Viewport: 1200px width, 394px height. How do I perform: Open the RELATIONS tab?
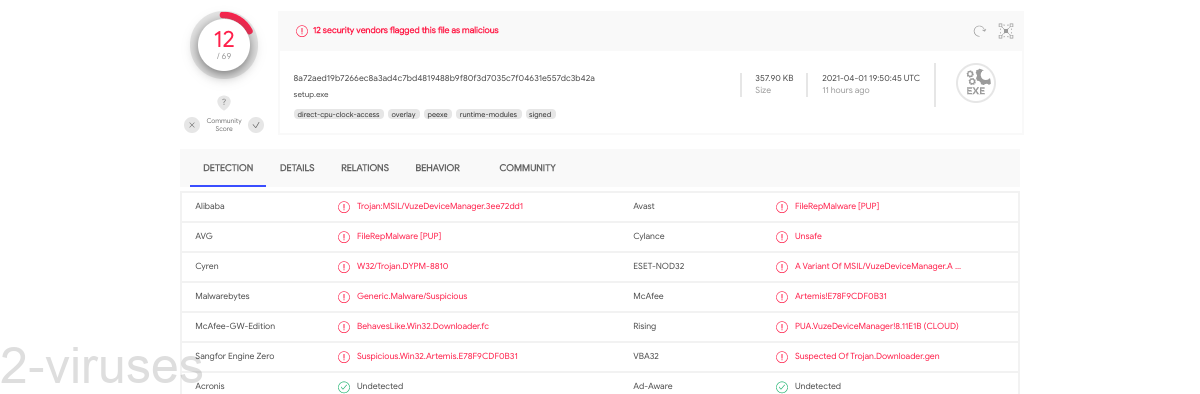[365, 168]
